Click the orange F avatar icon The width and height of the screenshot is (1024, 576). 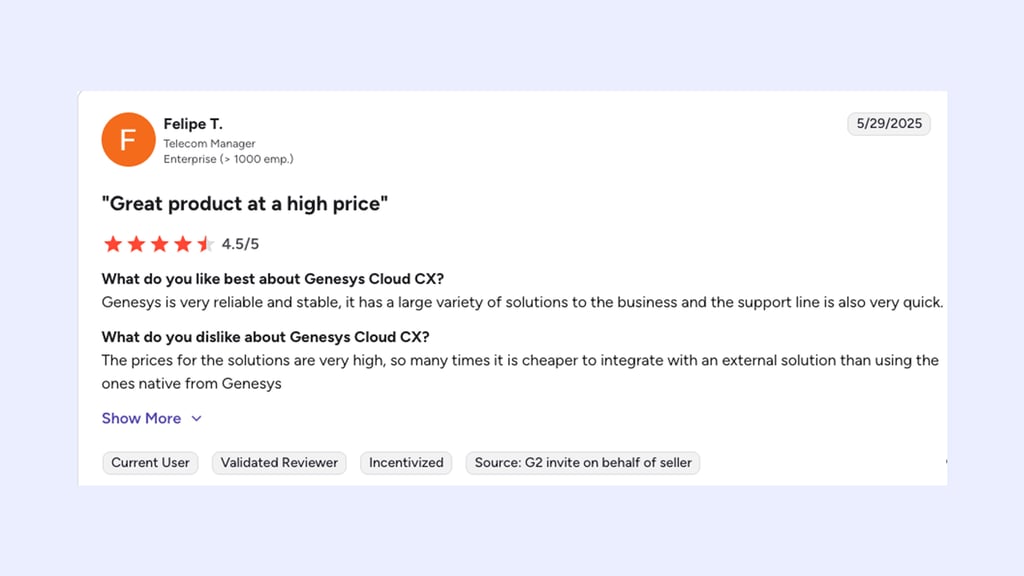[x=129, y=139]
